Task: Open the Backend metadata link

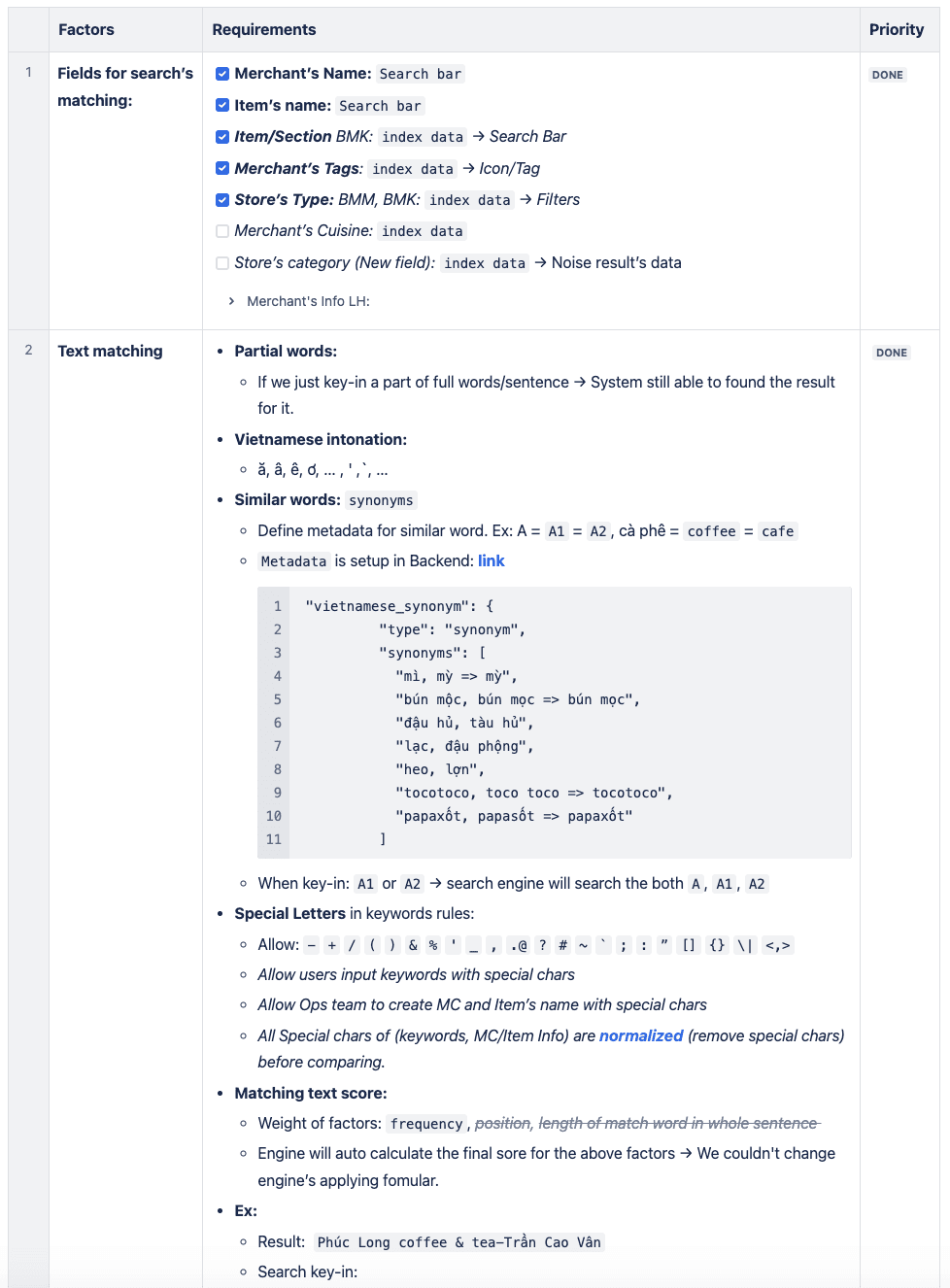Action: (491, 560)
